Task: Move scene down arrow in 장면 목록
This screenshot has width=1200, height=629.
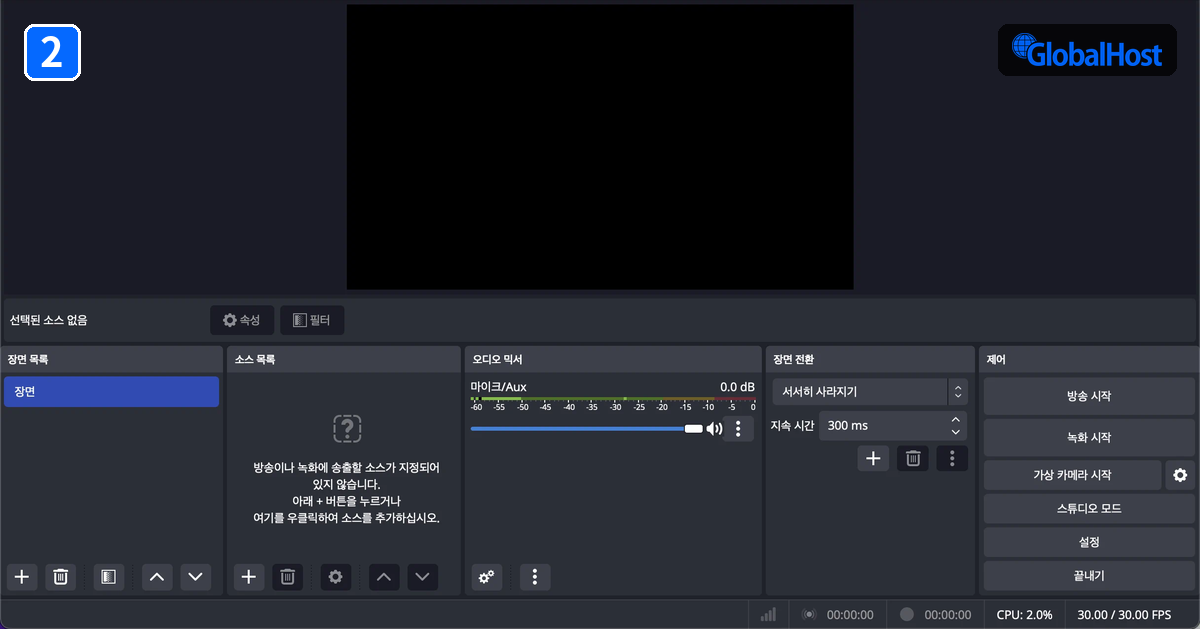Action: (x=196, y=577)
